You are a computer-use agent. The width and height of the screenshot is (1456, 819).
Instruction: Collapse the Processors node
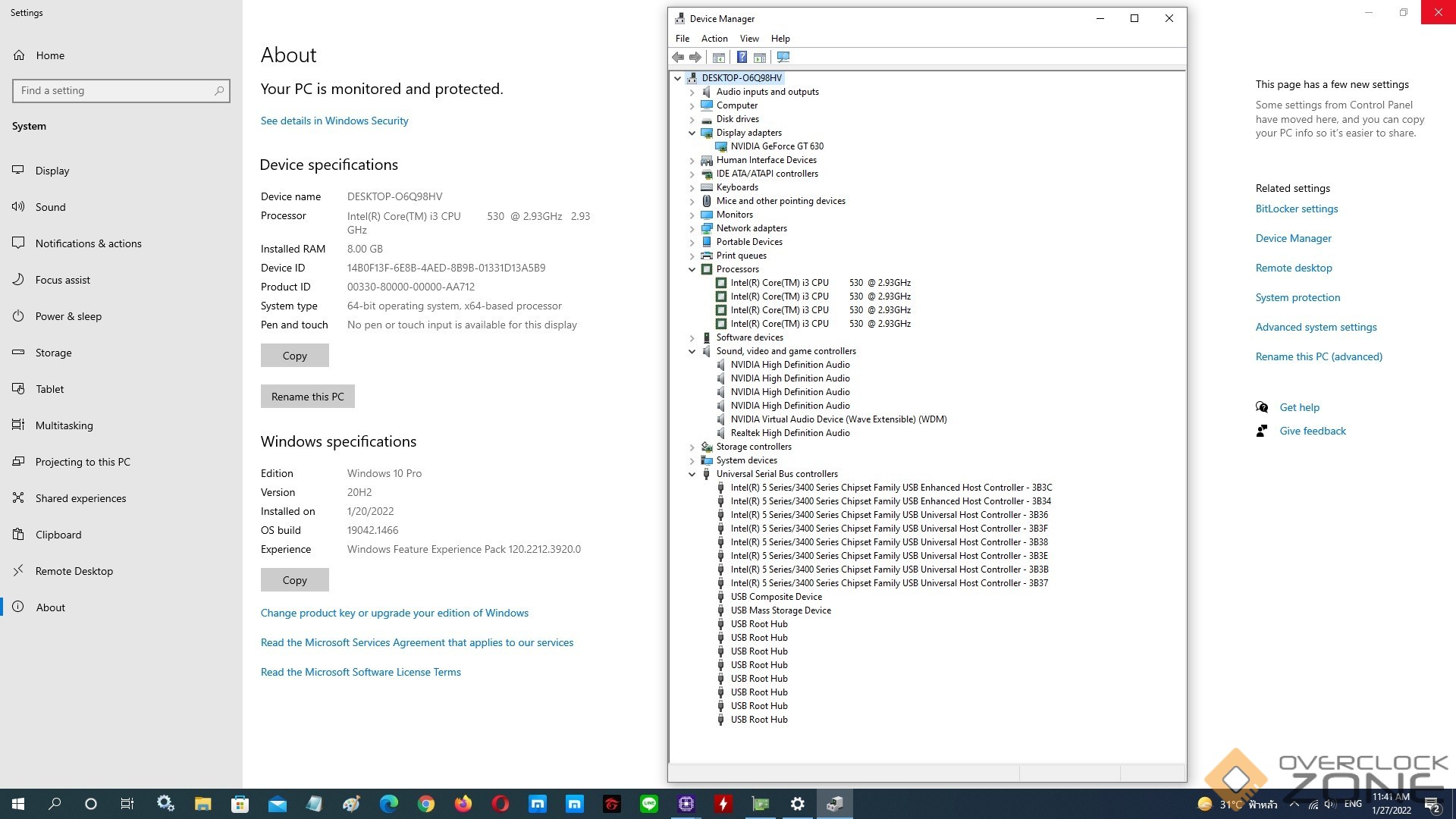pyautogui.click(x=692, y=269)
